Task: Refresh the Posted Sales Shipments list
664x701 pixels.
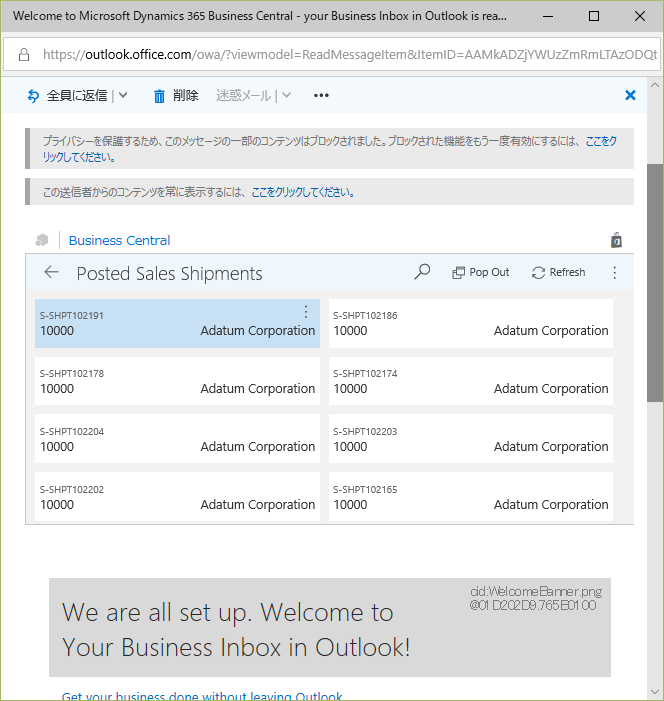Action: [558, 272]
